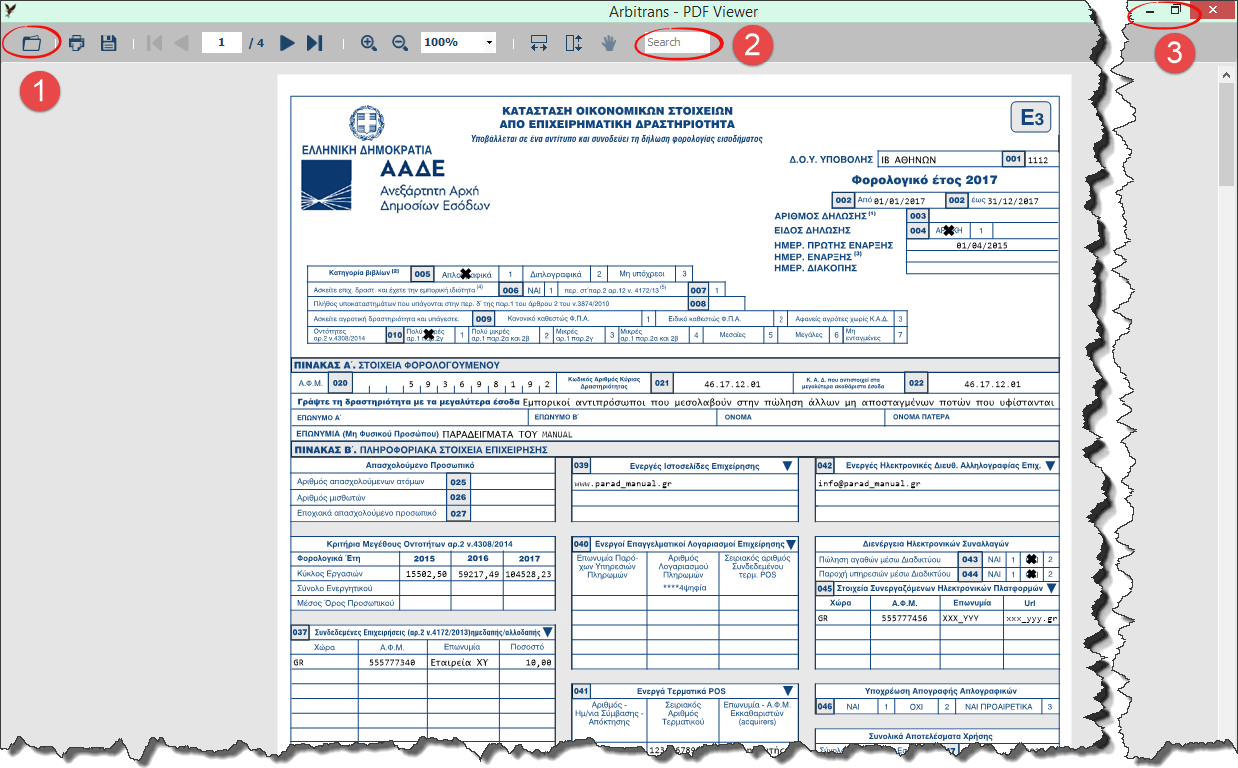Viewport: 1238px width, 768px height.
Task: Click the Φορολογικό έτος 2017 heading
Action: [x=924, y=181]
